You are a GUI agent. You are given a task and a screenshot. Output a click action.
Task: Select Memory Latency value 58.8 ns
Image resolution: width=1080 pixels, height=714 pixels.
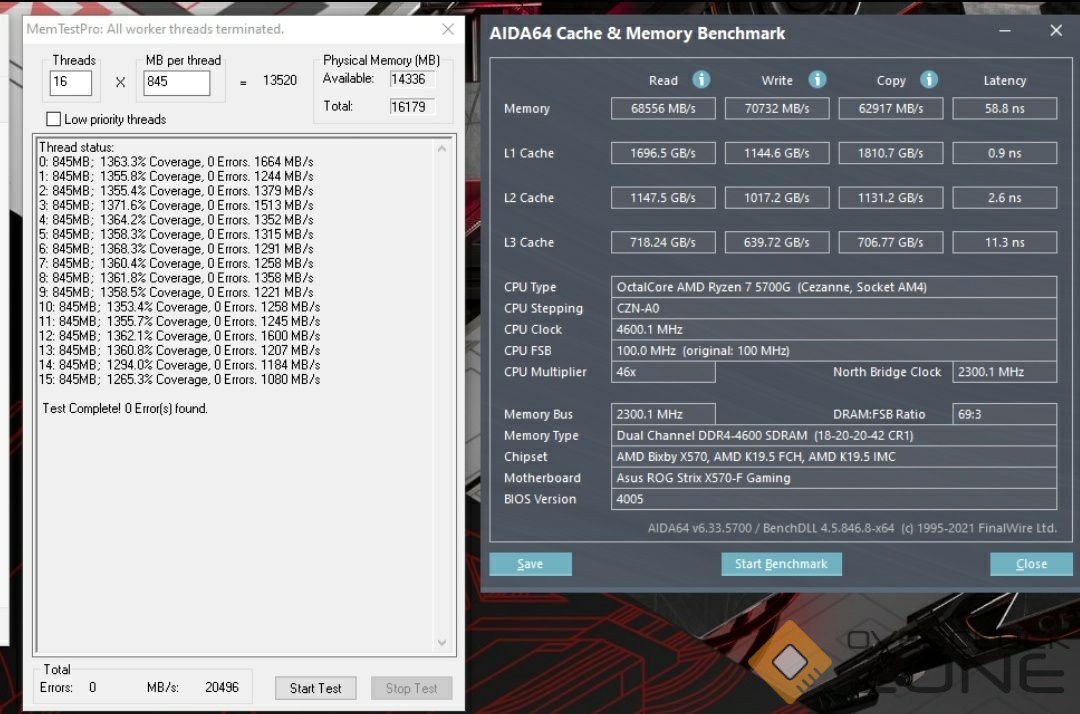(x=1005, y=109)
